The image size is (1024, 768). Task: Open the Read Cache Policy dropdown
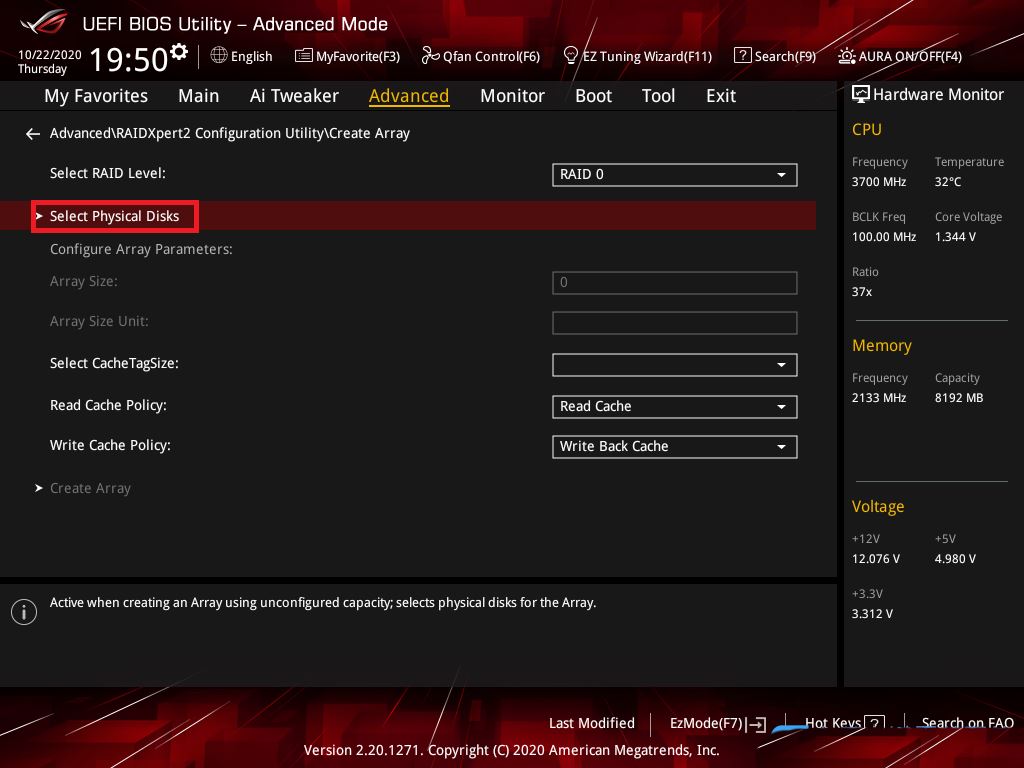[674, 406]
